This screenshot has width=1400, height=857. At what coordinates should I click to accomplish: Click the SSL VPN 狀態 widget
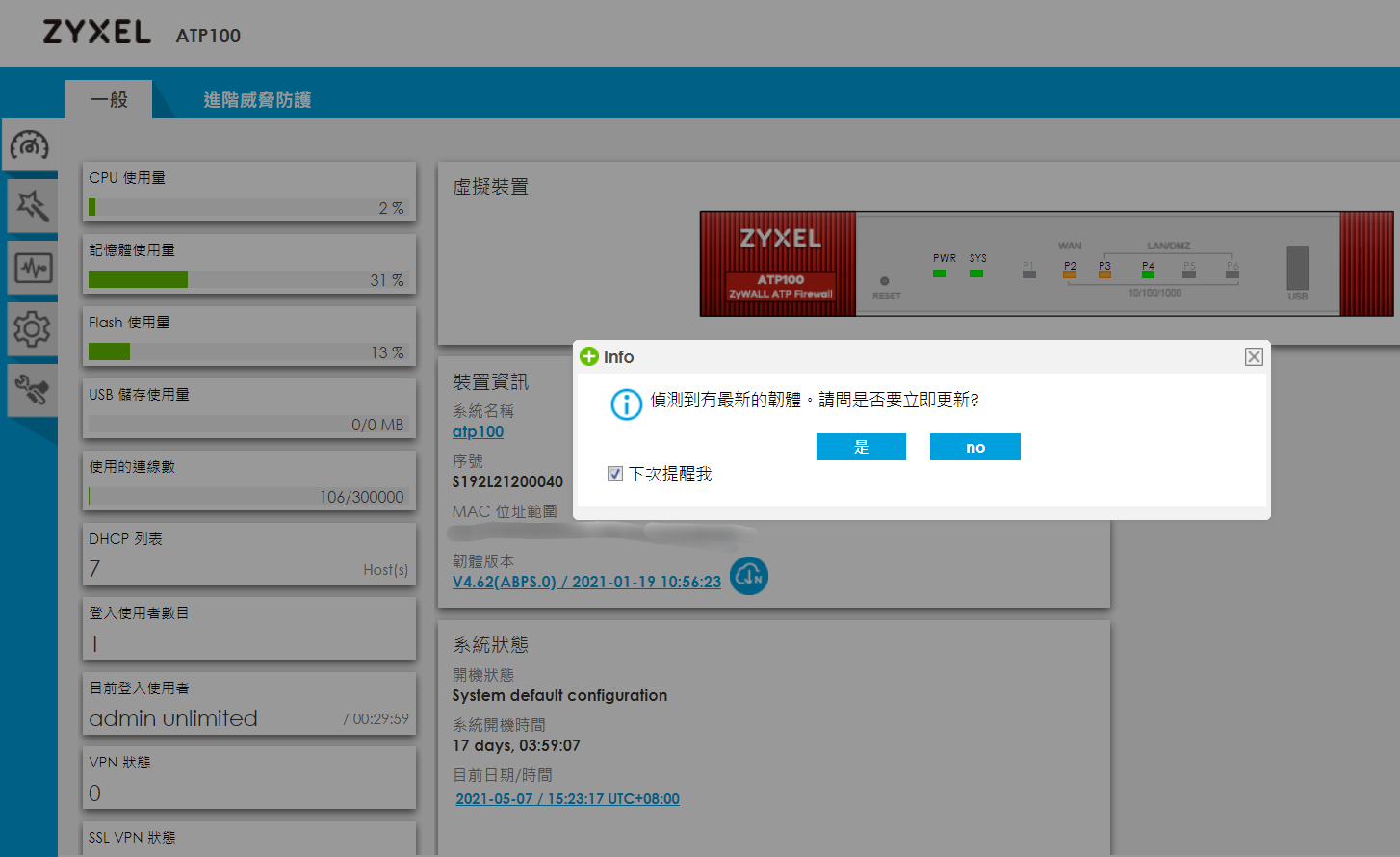click(x=249, y=838)
